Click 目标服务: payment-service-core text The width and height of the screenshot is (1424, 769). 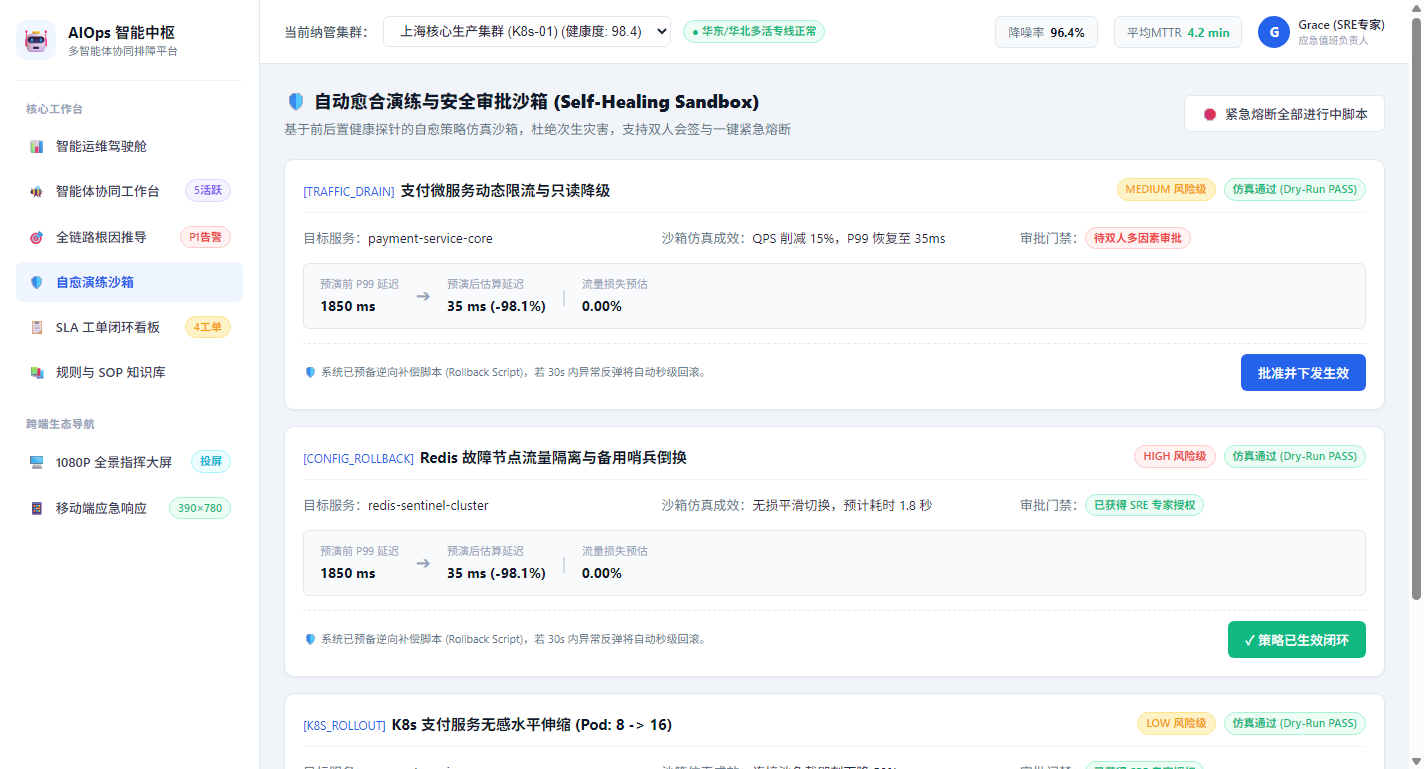(398, 239)
